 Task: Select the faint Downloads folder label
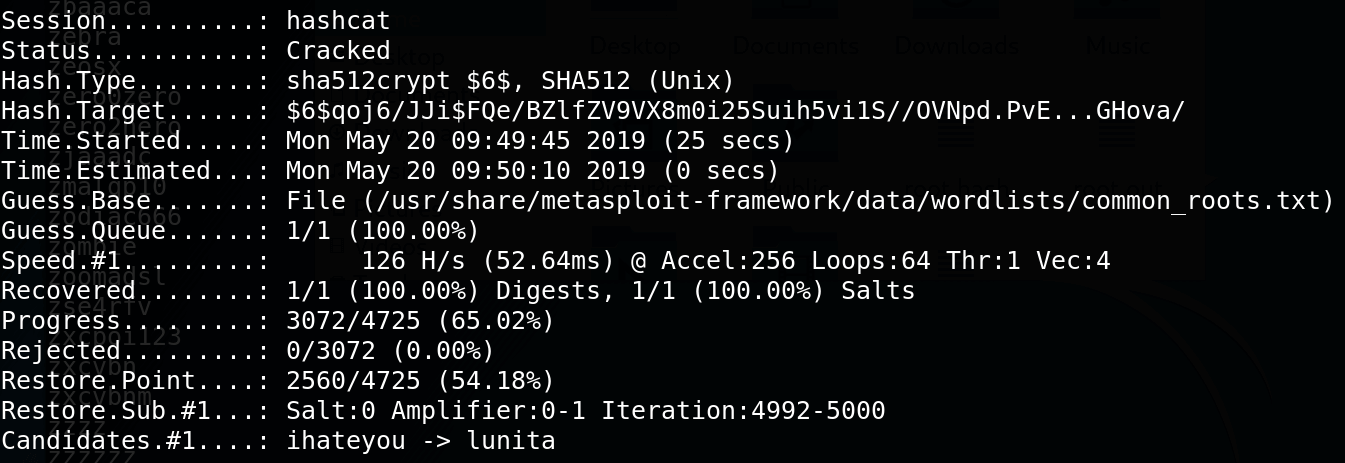(x=956, y=45)
